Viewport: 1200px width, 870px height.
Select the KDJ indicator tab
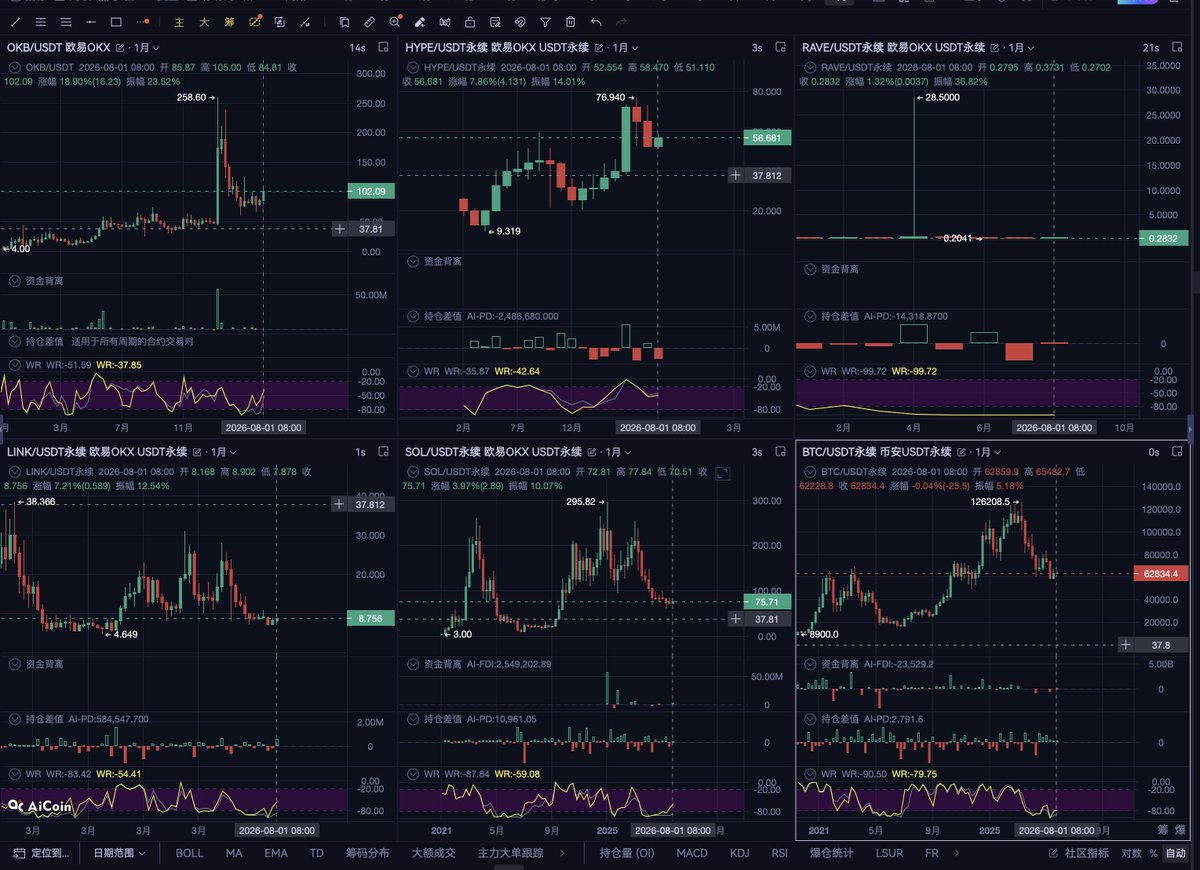pyautogui.click(x=739, y=853)
